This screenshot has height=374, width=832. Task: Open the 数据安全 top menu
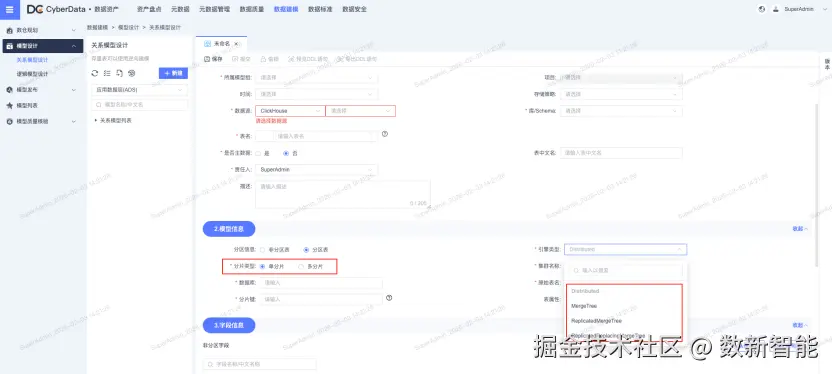(x=354, y=9)
